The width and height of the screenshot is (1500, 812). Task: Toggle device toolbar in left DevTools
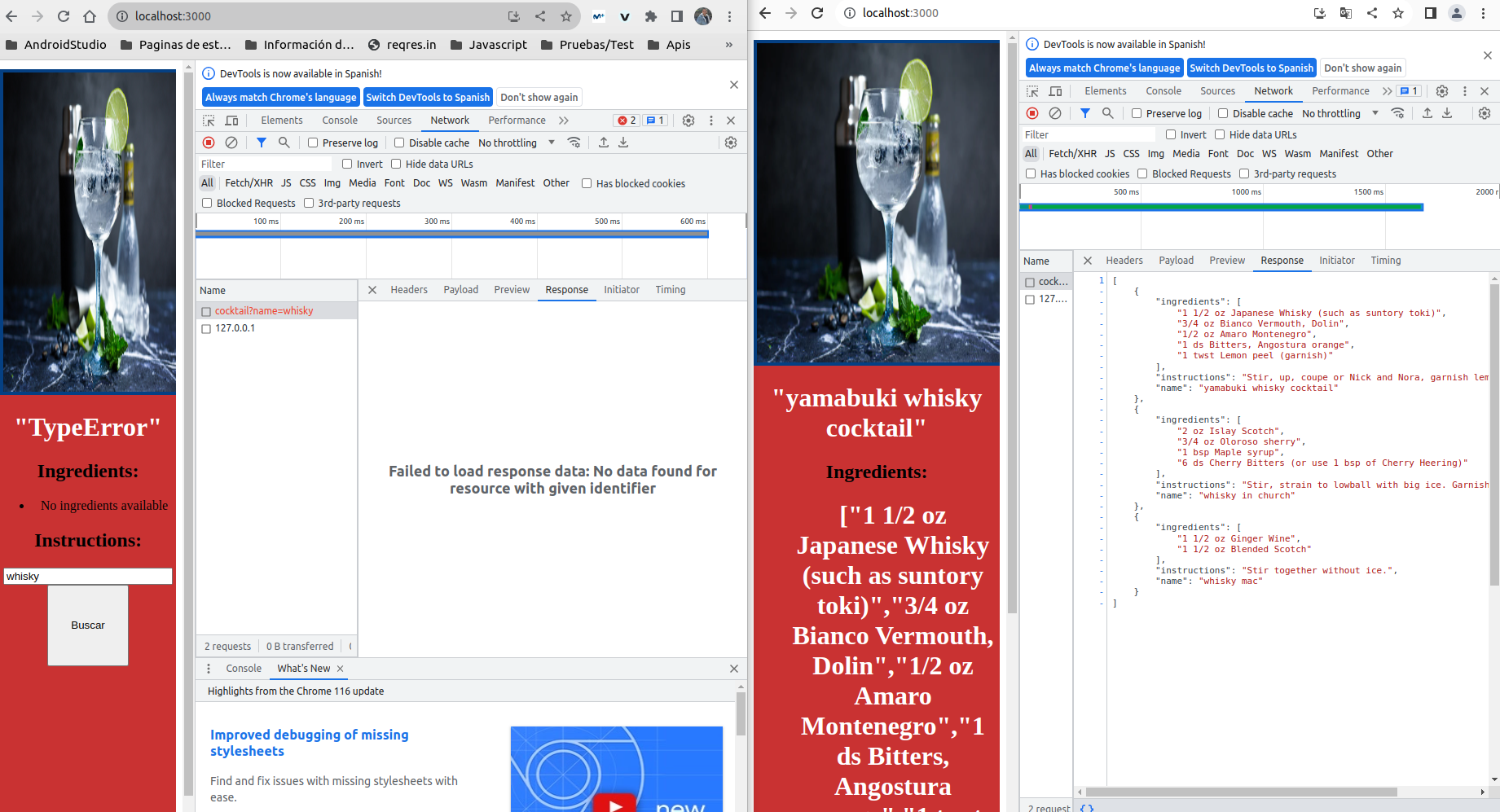232,121
